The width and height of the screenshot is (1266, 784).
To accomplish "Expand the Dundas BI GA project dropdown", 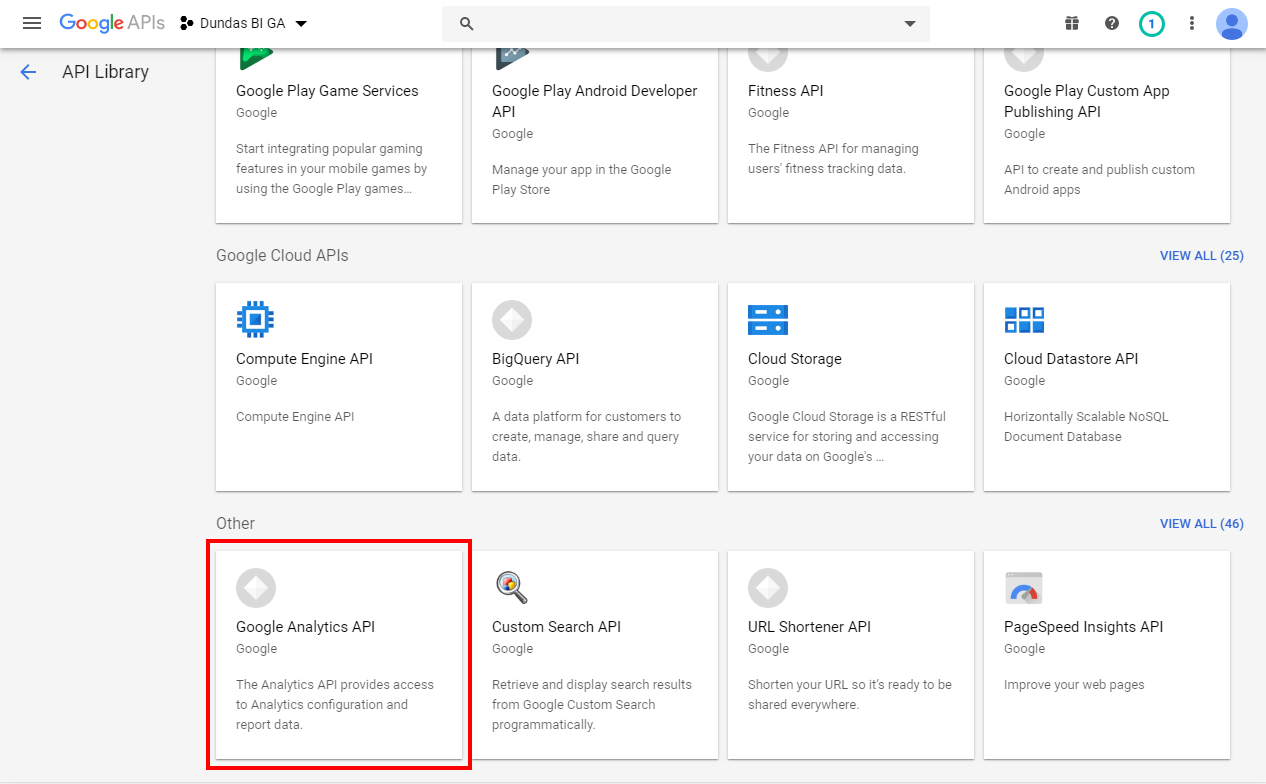I will 244,23.
